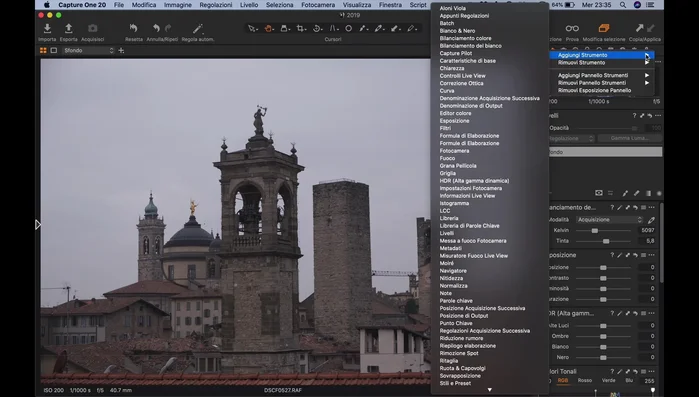Select Bianco & Nero from tool list
The height and width of the screenshot is (397, 699).
point(457,31)
